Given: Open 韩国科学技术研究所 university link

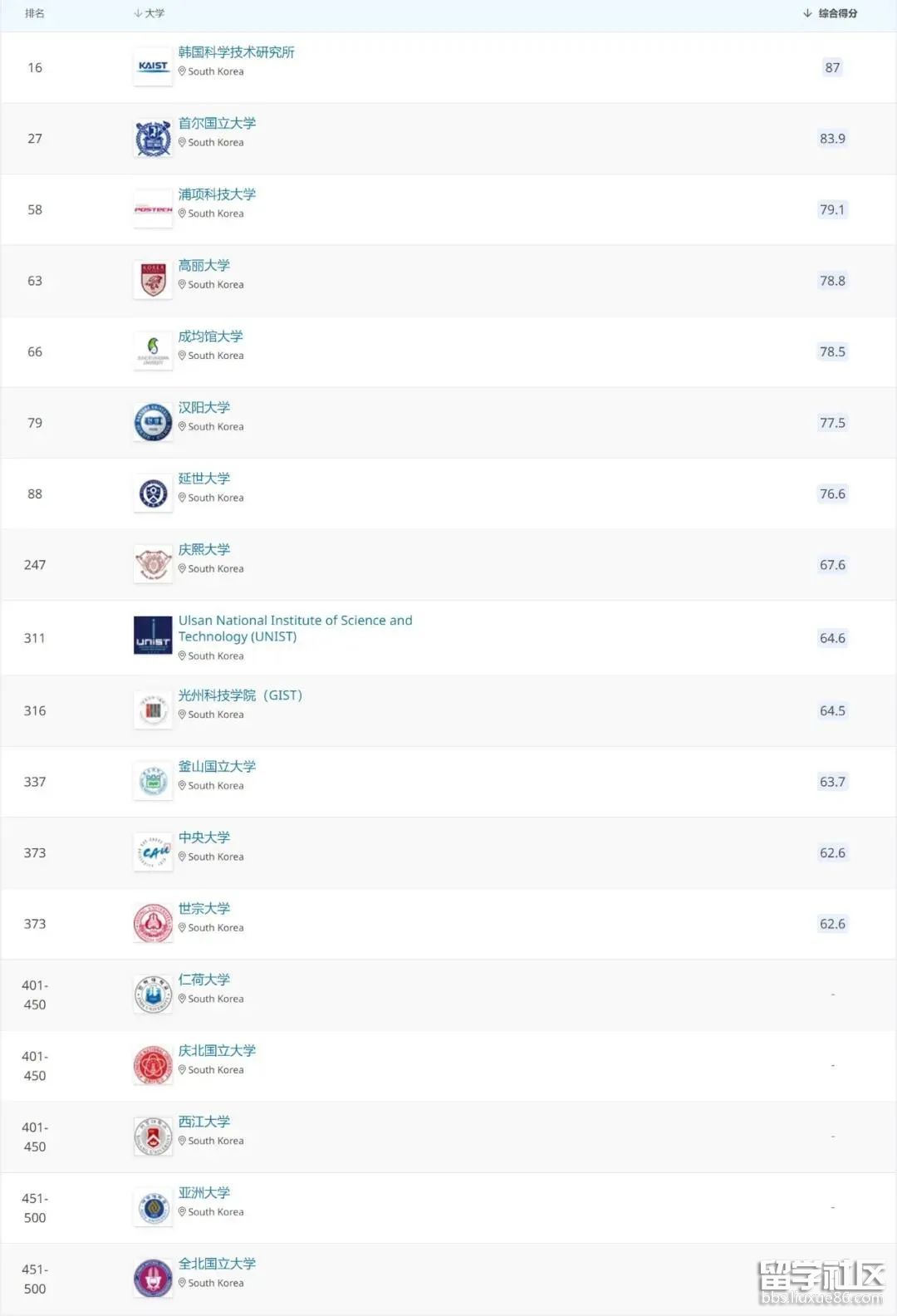Looking at the screenshot, I should [x=237, y=52].
